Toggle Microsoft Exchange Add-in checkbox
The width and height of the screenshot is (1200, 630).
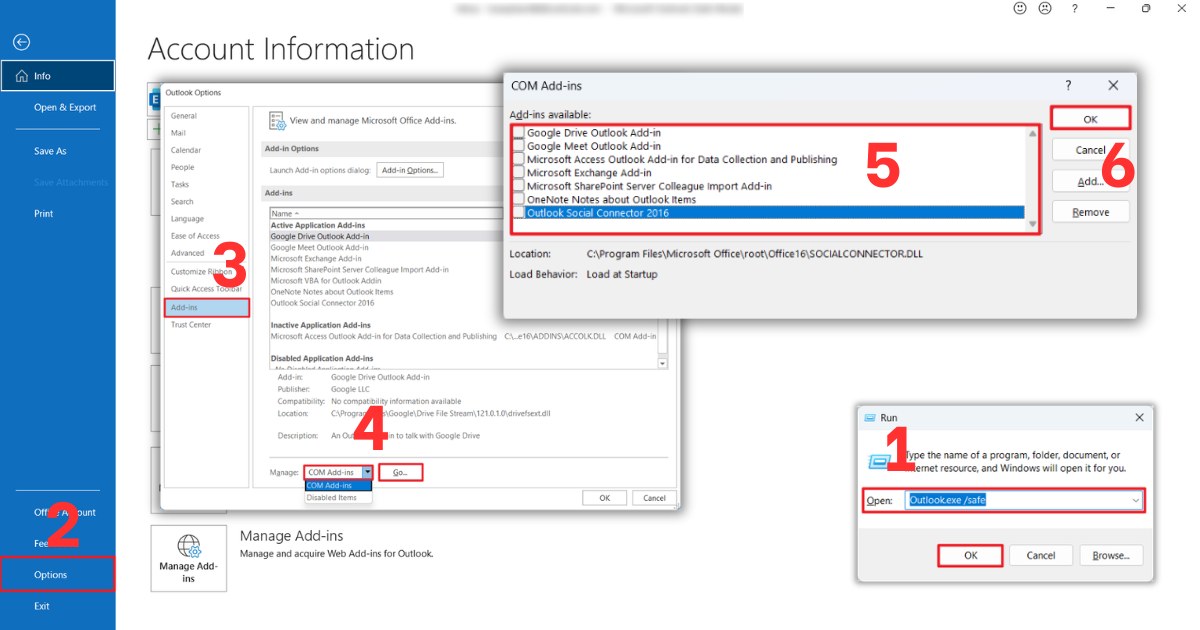pos(518,172)
